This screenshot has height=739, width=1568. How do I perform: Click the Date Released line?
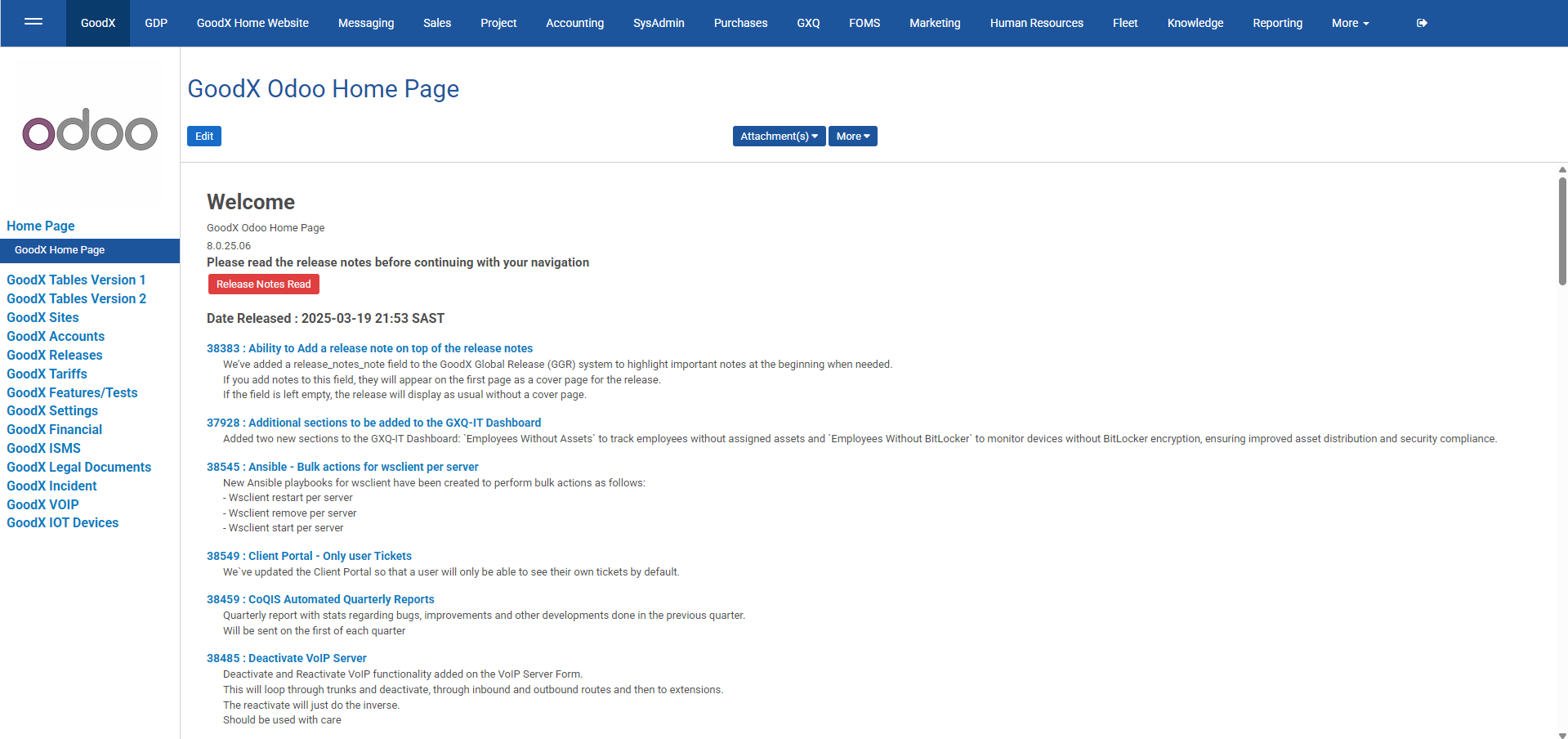[x=325, y=318]
